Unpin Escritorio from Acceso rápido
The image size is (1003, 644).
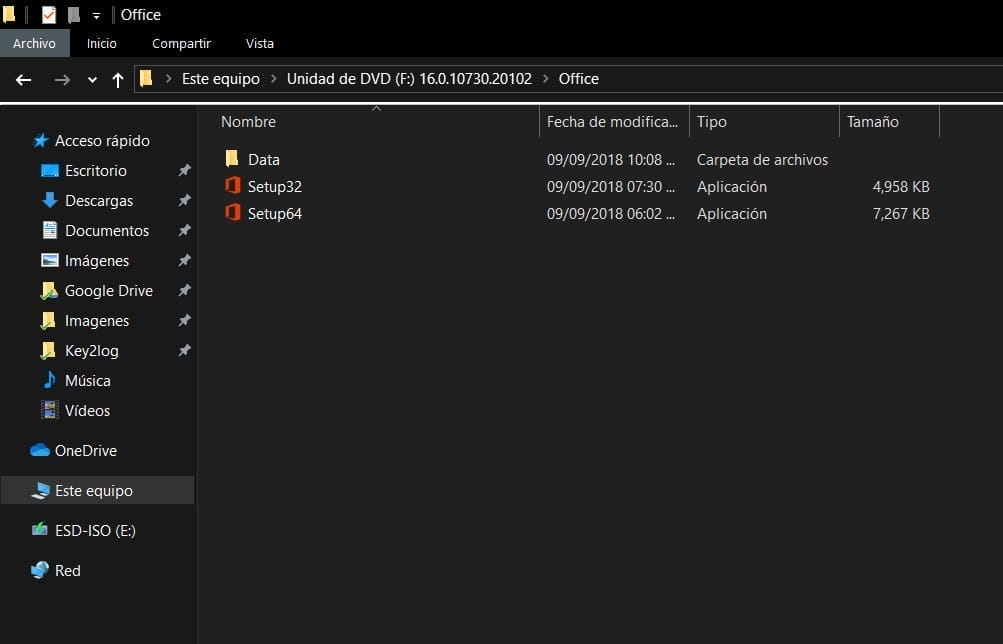point(184,170)
